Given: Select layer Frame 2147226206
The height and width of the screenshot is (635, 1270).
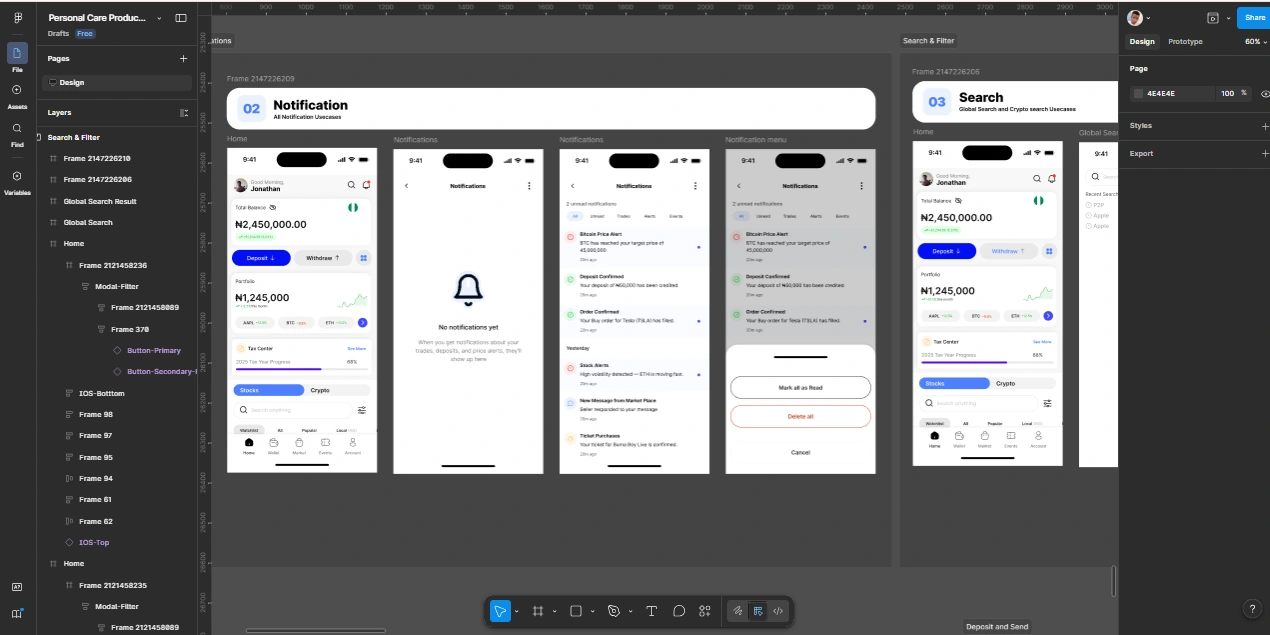Looking at the screenshot, I should click(x=97, y=179).
